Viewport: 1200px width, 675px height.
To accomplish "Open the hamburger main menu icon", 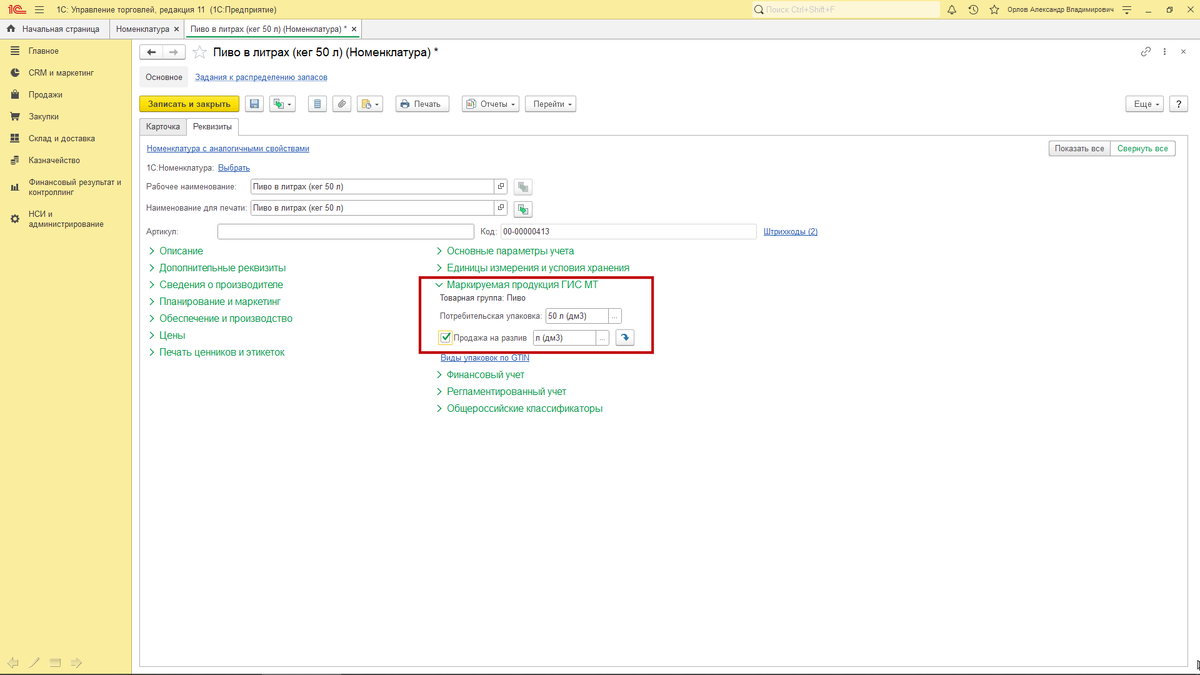I will click(x=40, y=9).
